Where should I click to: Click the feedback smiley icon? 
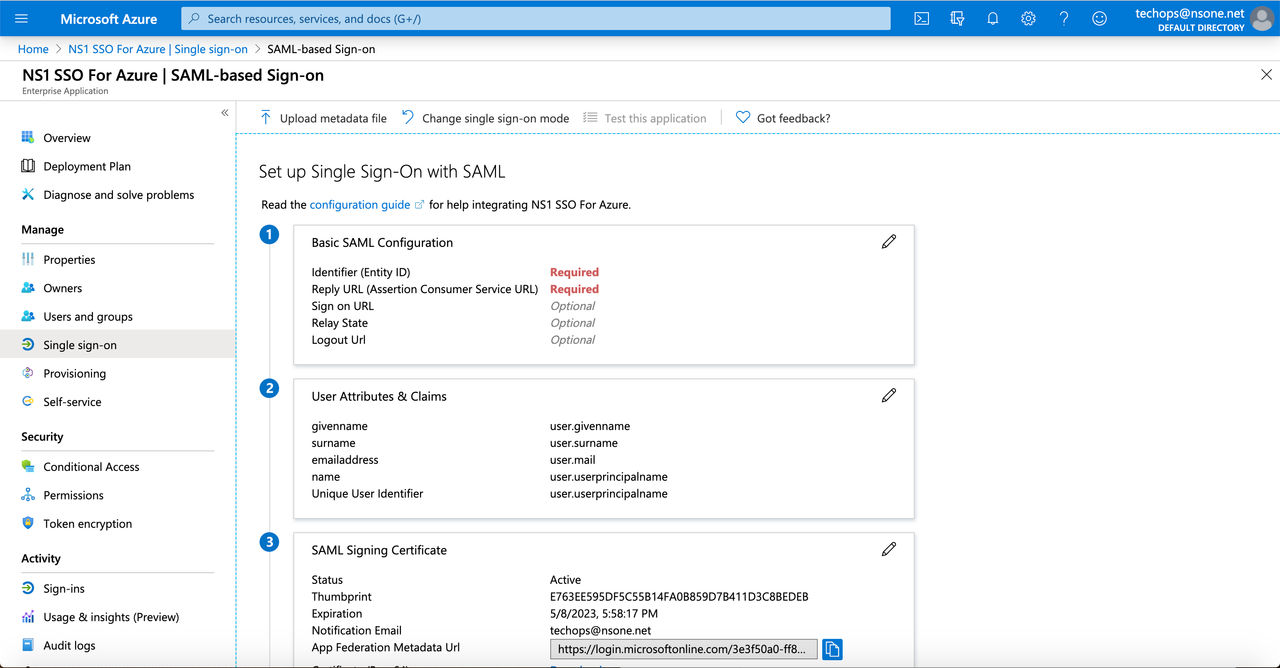click(1099, 18)
